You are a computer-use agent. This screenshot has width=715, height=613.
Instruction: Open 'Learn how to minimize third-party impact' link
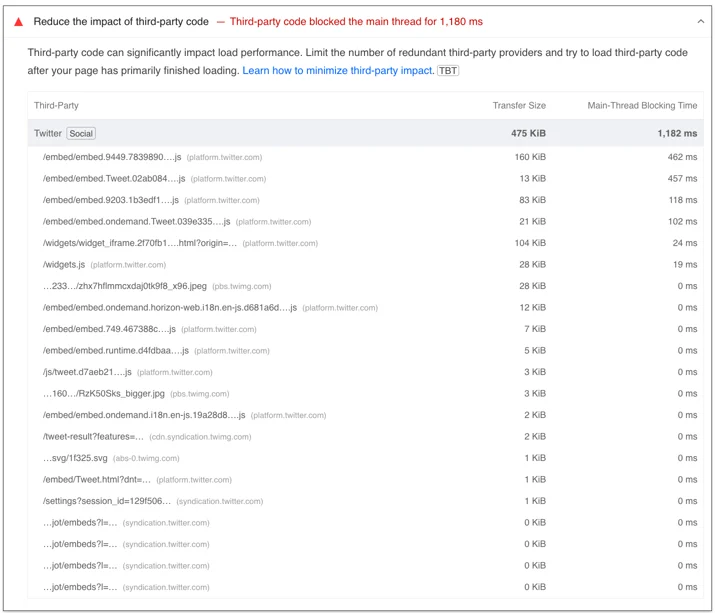337,71
